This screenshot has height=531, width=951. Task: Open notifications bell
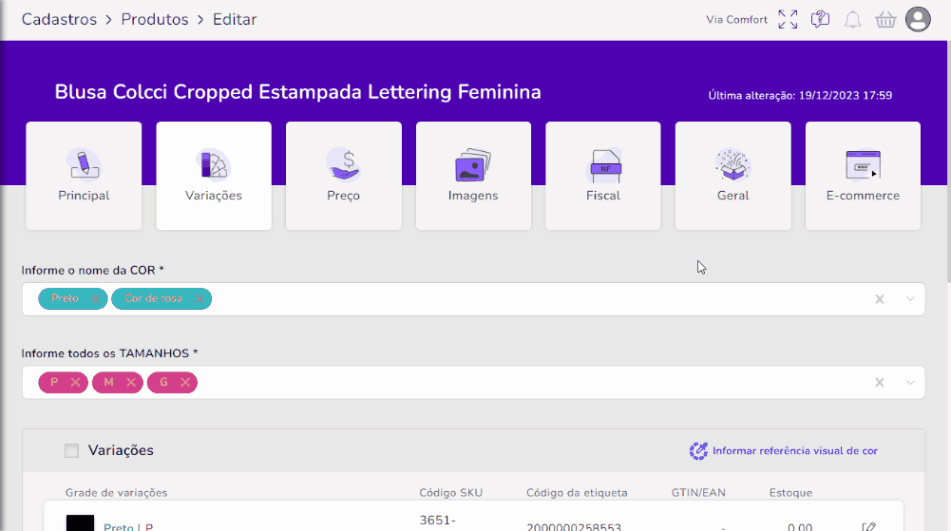(853, 19)
